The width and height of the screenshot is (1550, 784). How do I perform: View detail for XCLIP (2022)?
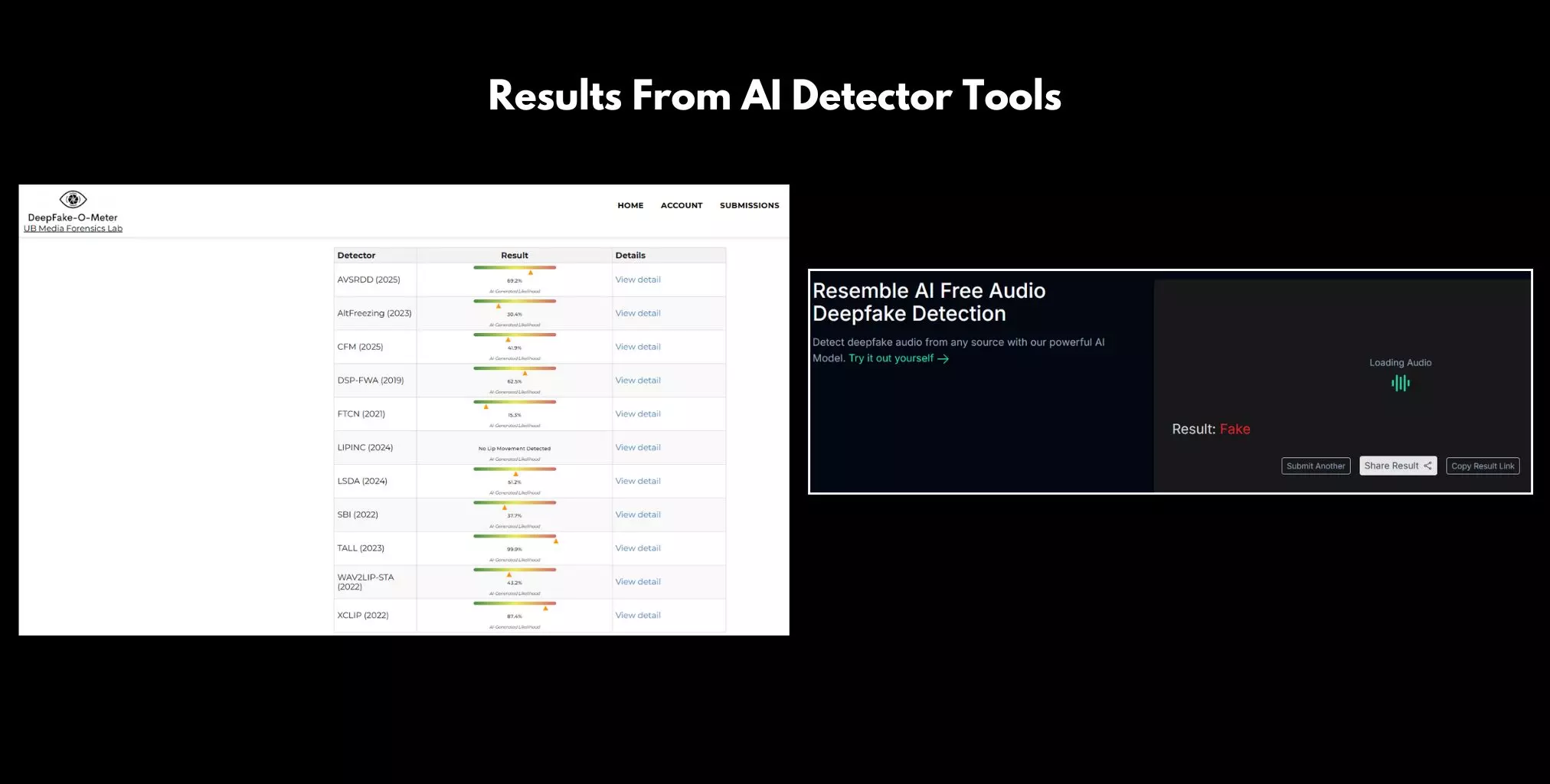point(638,616)
